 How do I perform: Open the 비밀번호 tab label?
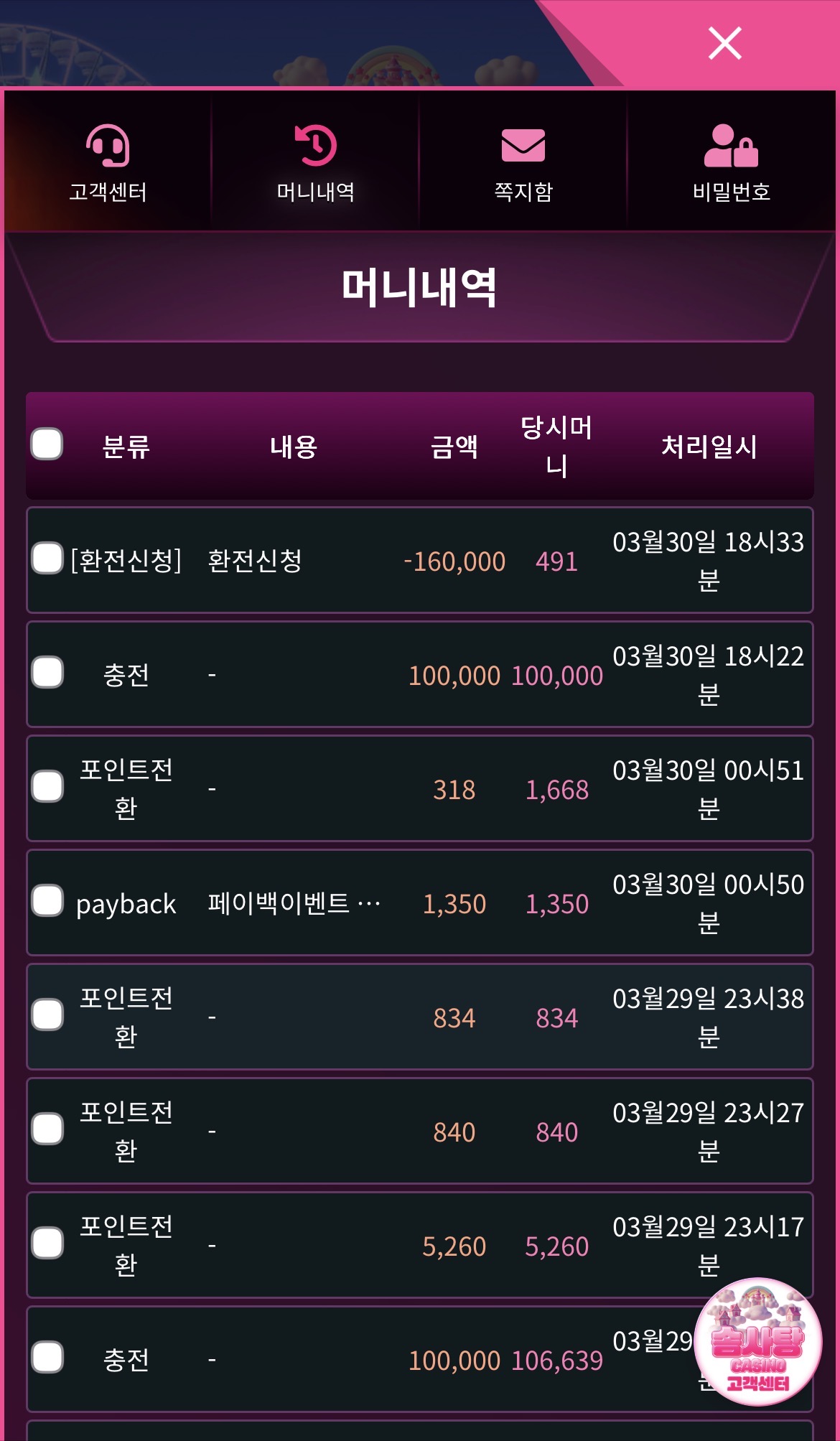(731, 192)
